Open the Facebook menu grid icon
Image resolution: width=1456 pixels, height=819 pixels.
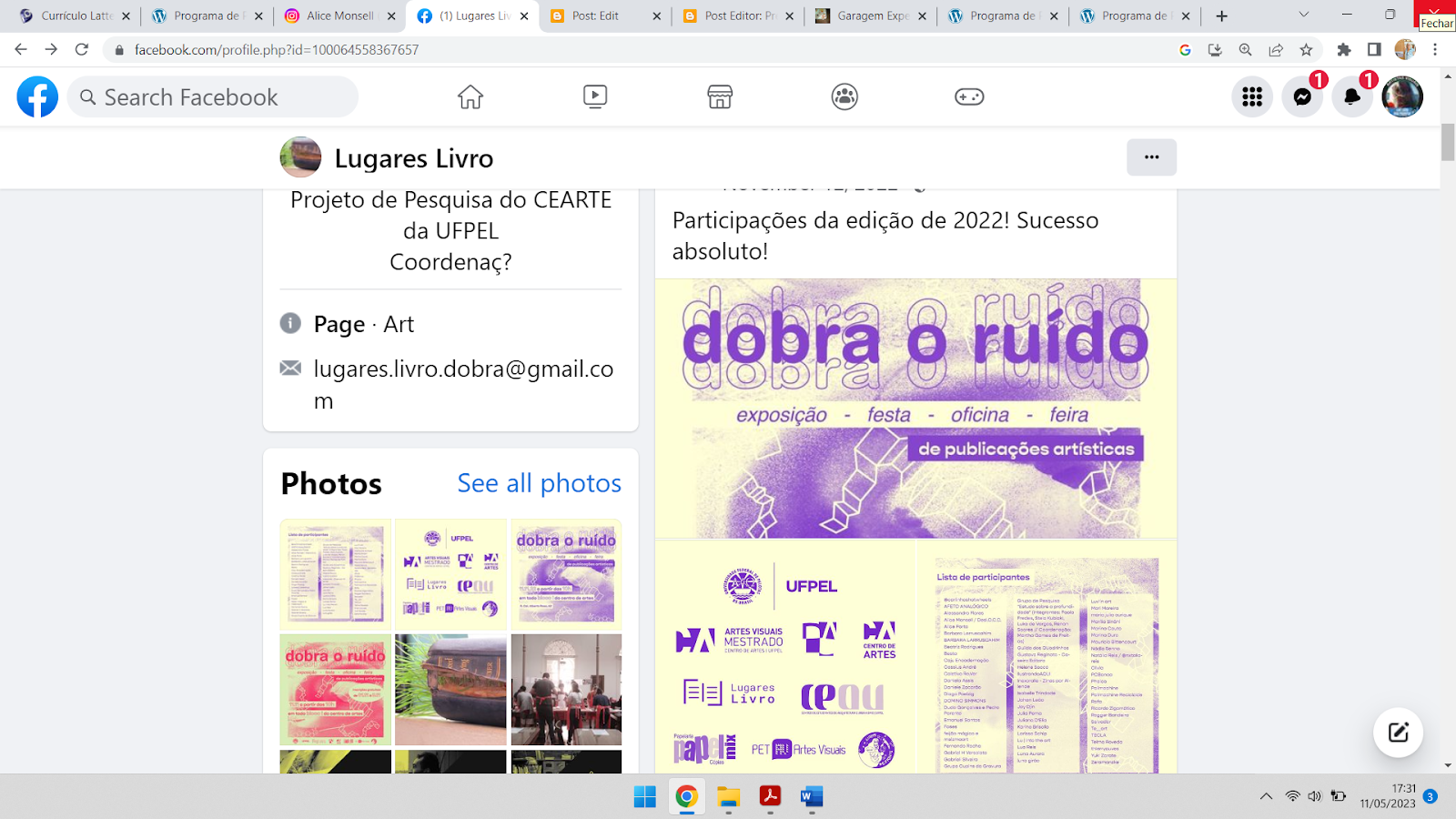[1252, 96]
